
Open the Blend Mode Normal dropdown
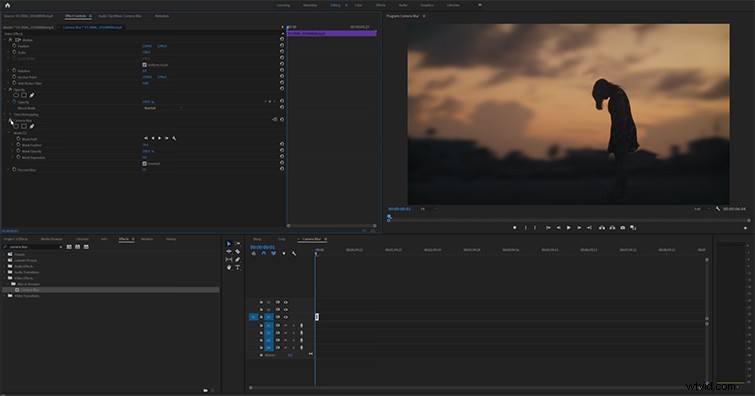pyautogui.click(x=163, y=108)
